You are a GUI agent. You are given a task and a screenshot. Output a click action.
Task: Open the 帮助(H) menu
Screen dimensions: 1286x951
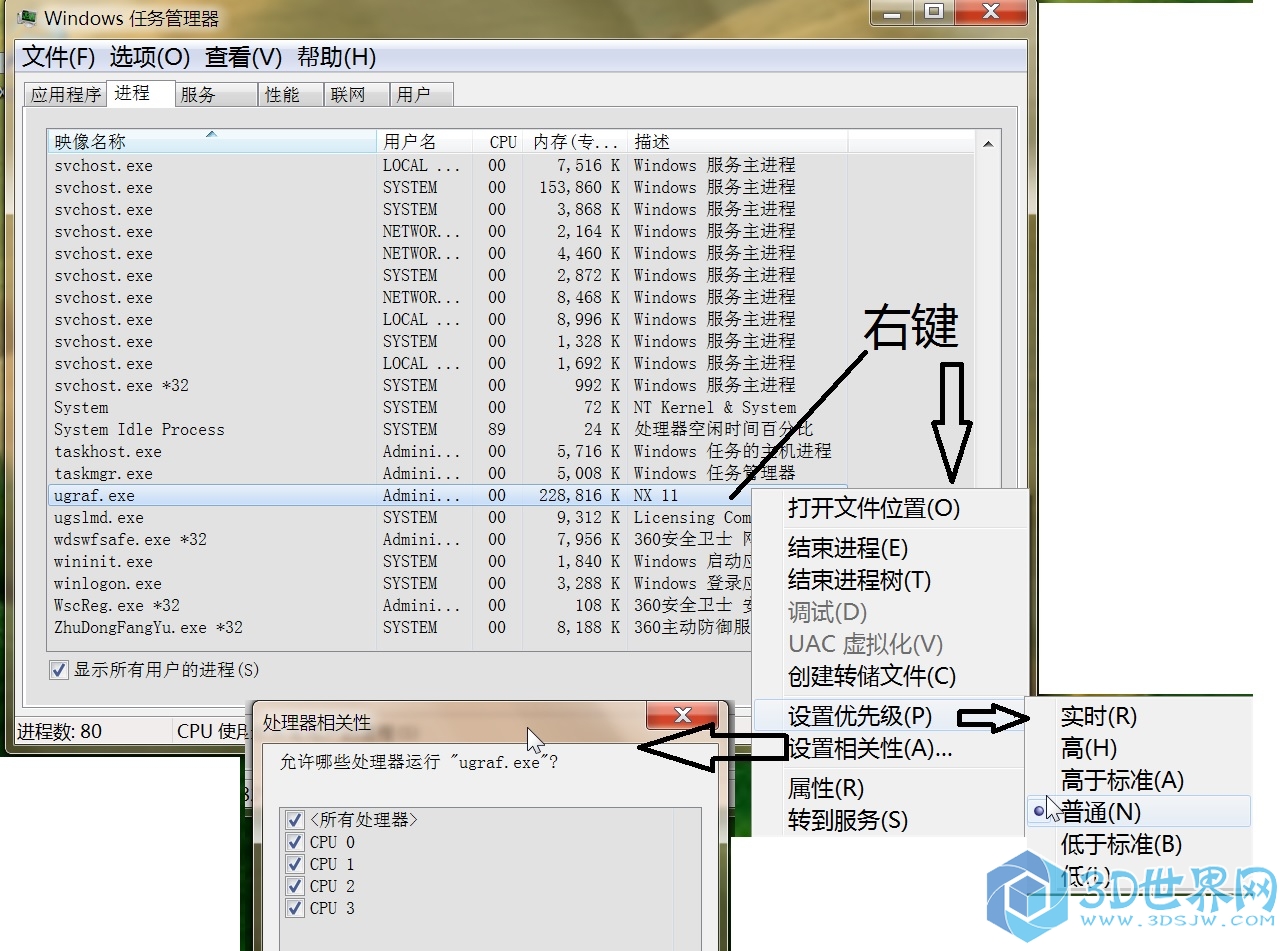tap(337, 57)
